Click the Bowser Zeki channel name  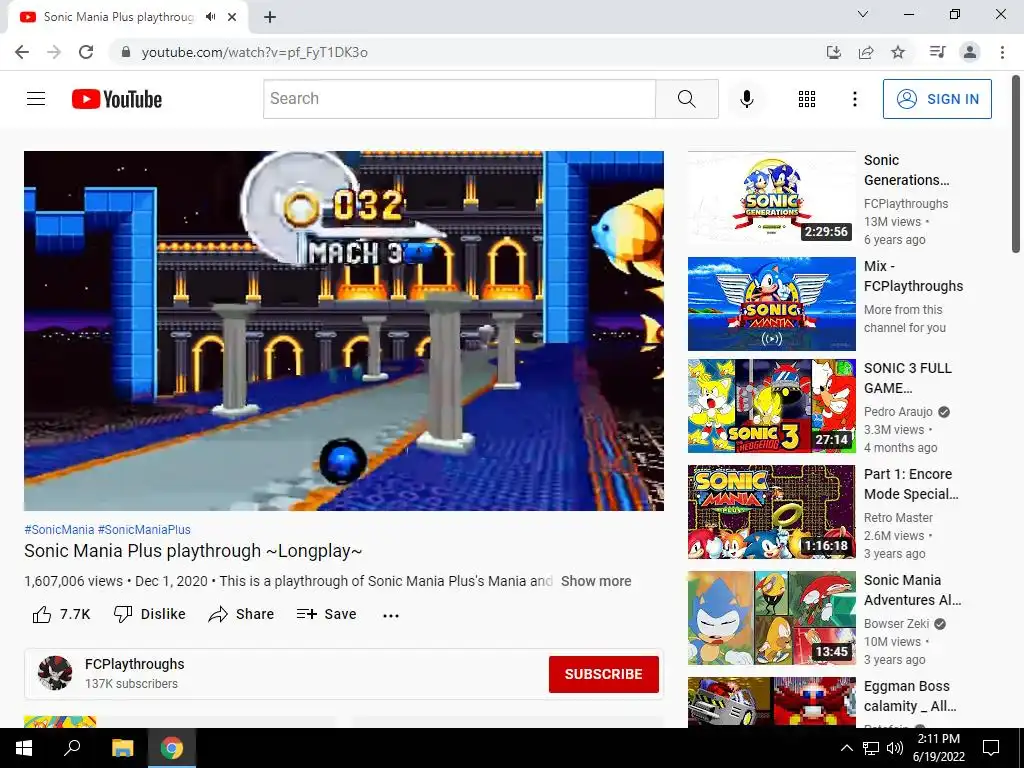(896, 624)
